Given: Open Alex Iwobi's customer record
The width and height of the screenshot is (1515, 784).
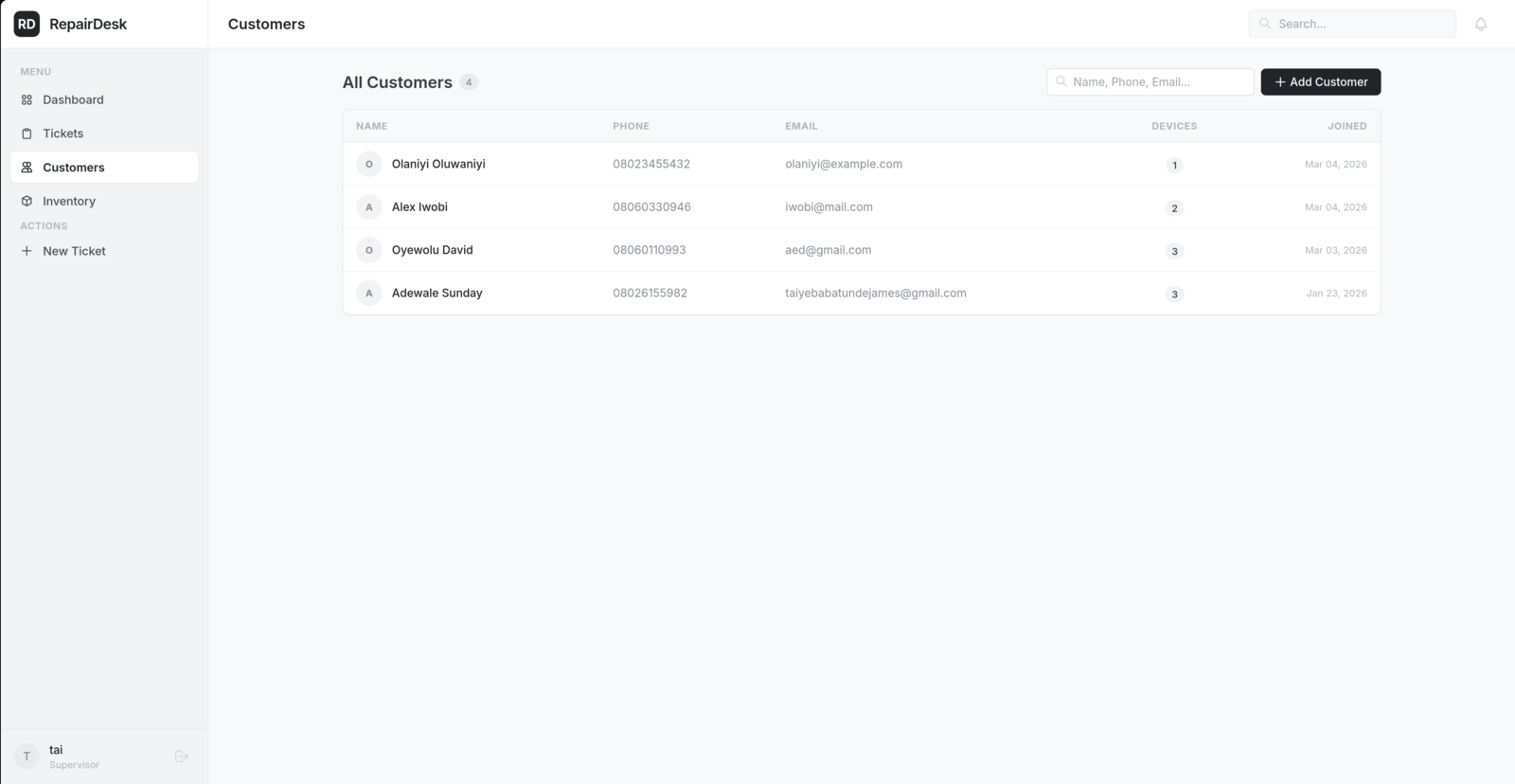Looking at the screenshot, I should [419, 207].
